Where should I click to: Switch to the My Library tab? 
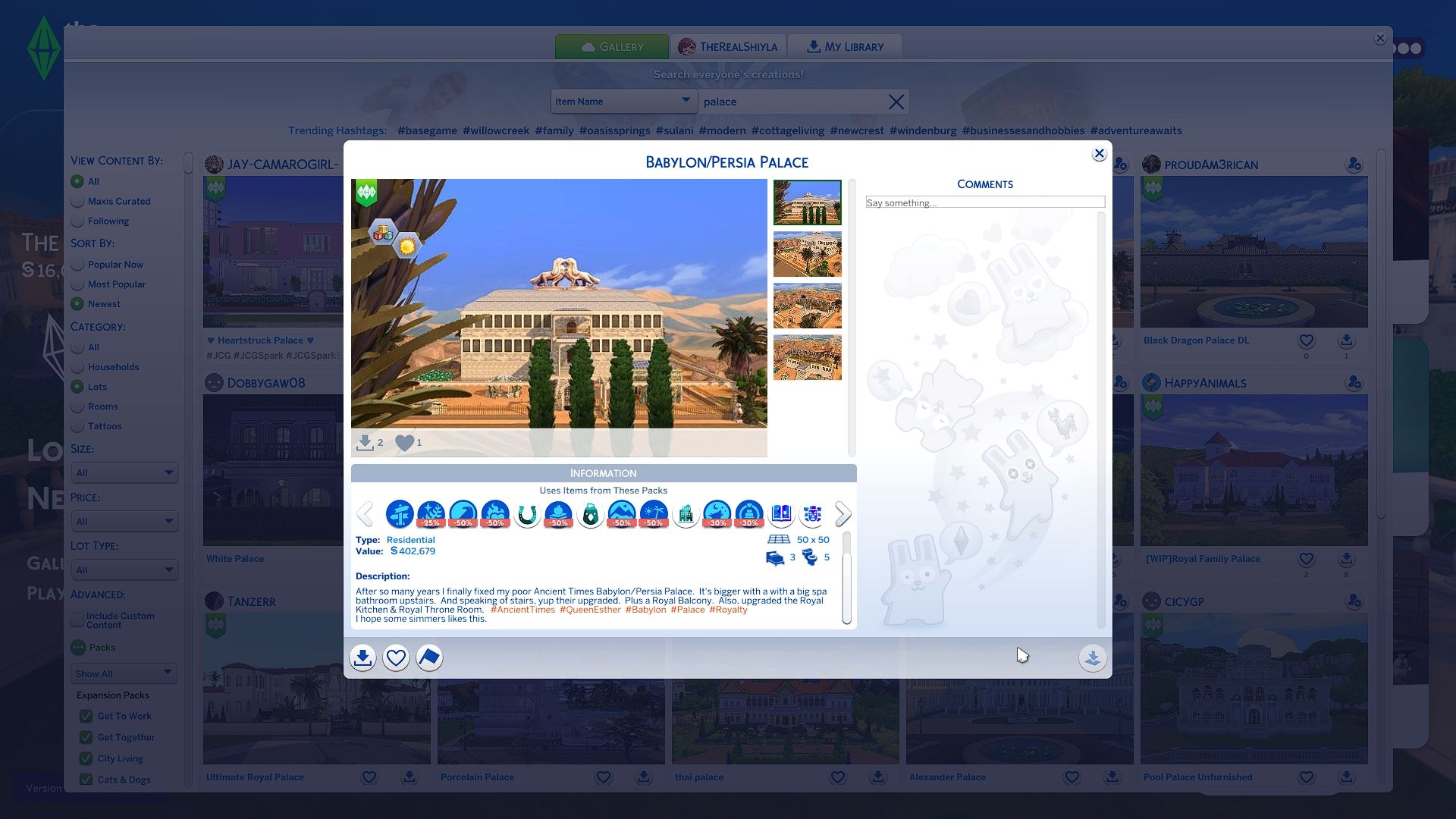[x=845, y=46]
